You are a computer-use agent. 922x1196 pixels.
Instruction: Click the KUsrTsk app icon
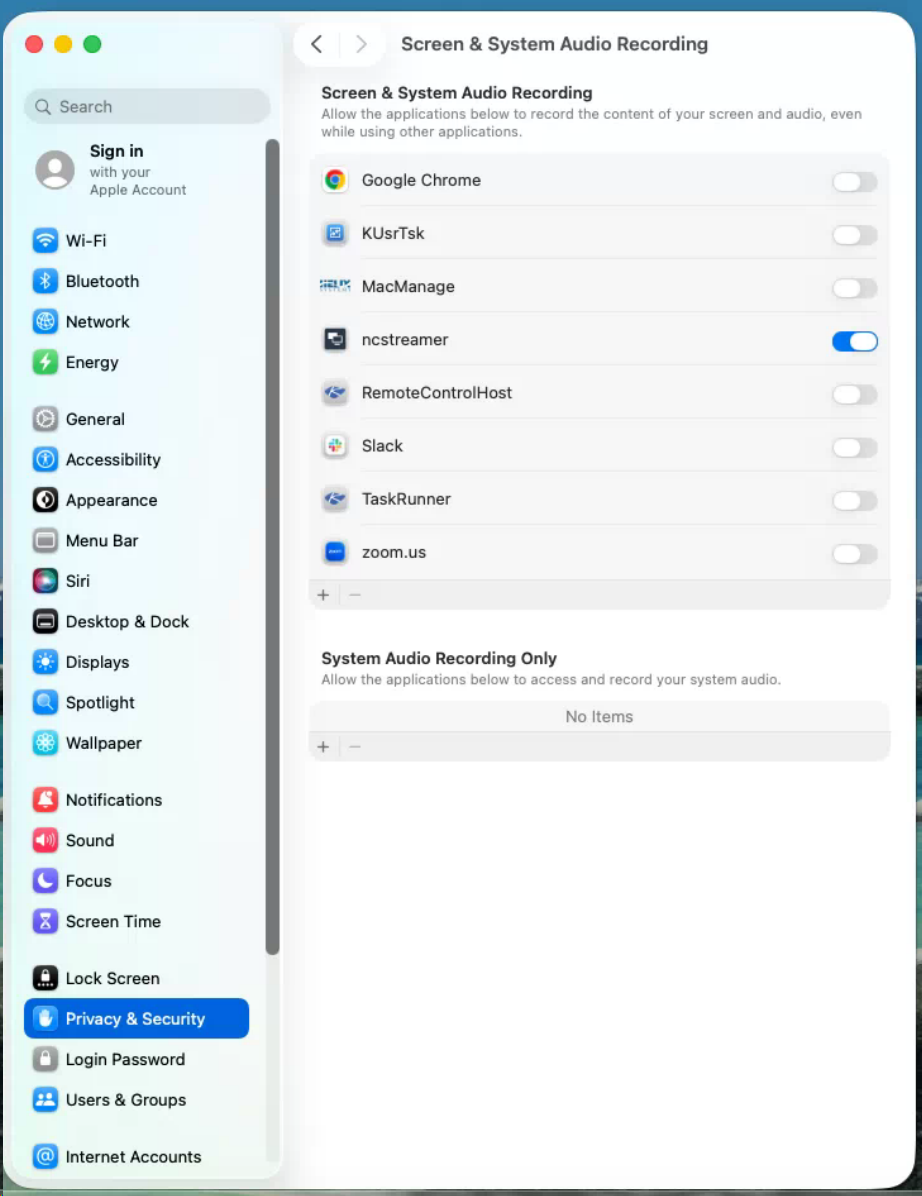pyautogui.click(x=335, y=233)
